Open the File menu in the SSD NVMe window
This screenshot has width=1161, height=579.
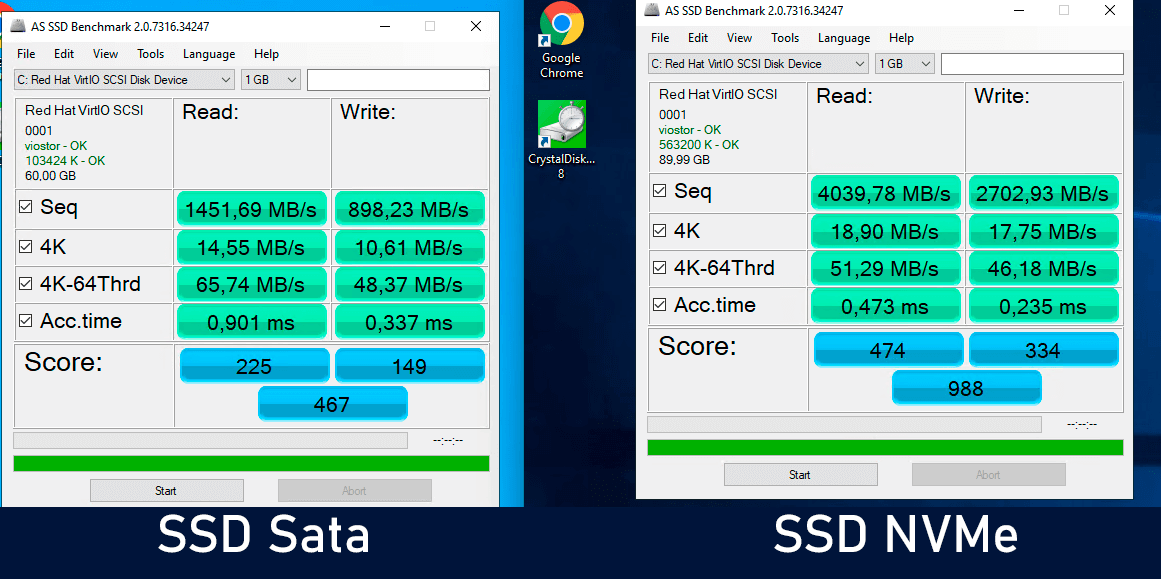click(660, 38)
